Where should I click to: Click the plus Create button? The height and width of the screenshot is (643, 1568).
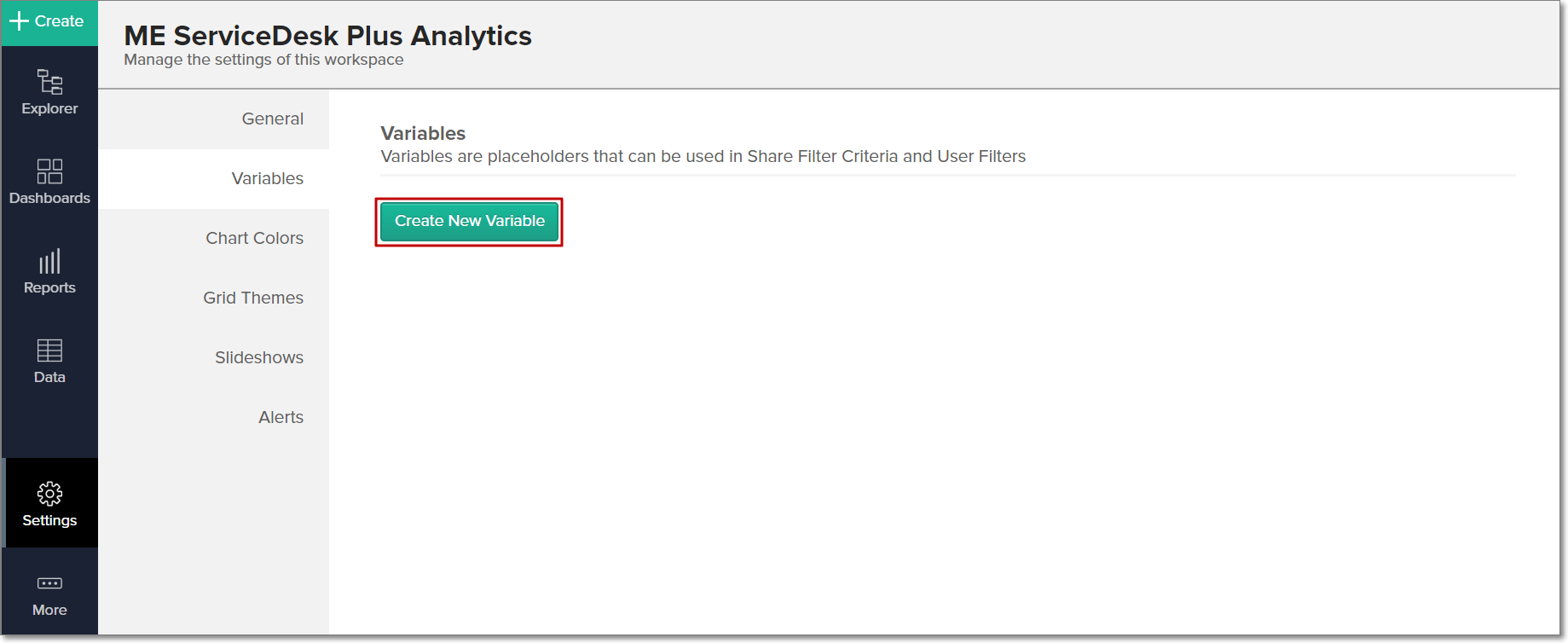(x=48, y=21)
